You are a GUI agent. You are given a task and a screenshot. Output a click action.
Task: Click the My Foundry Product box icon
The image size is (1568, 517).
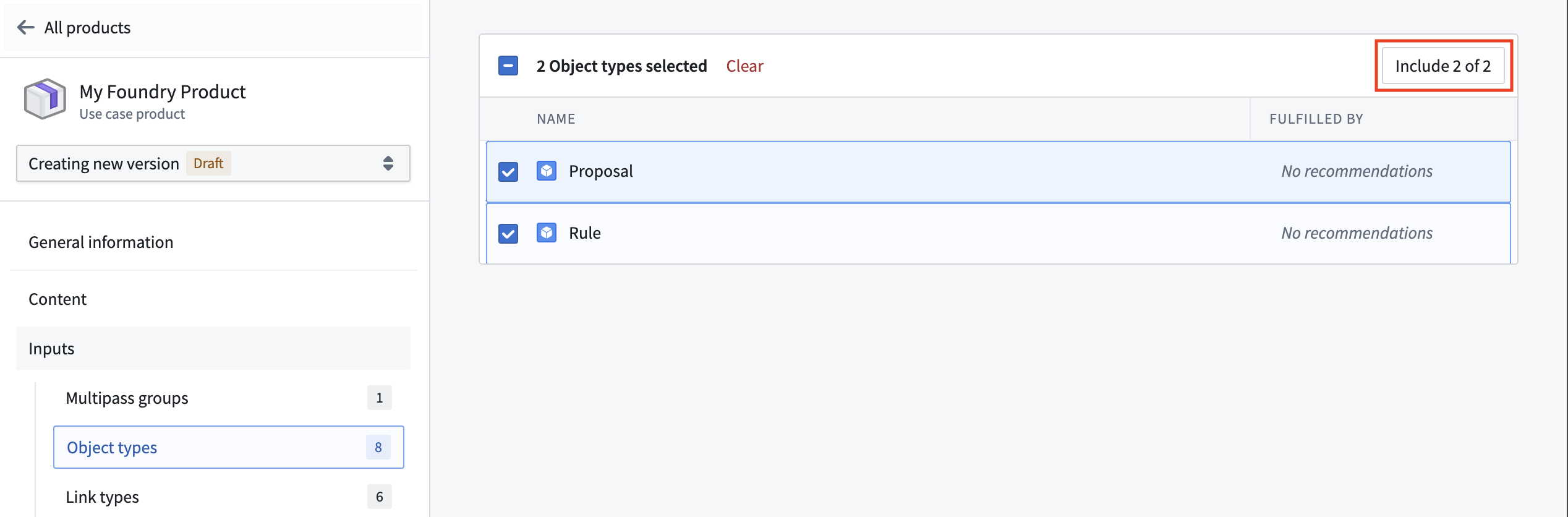[x=45, y=100]
